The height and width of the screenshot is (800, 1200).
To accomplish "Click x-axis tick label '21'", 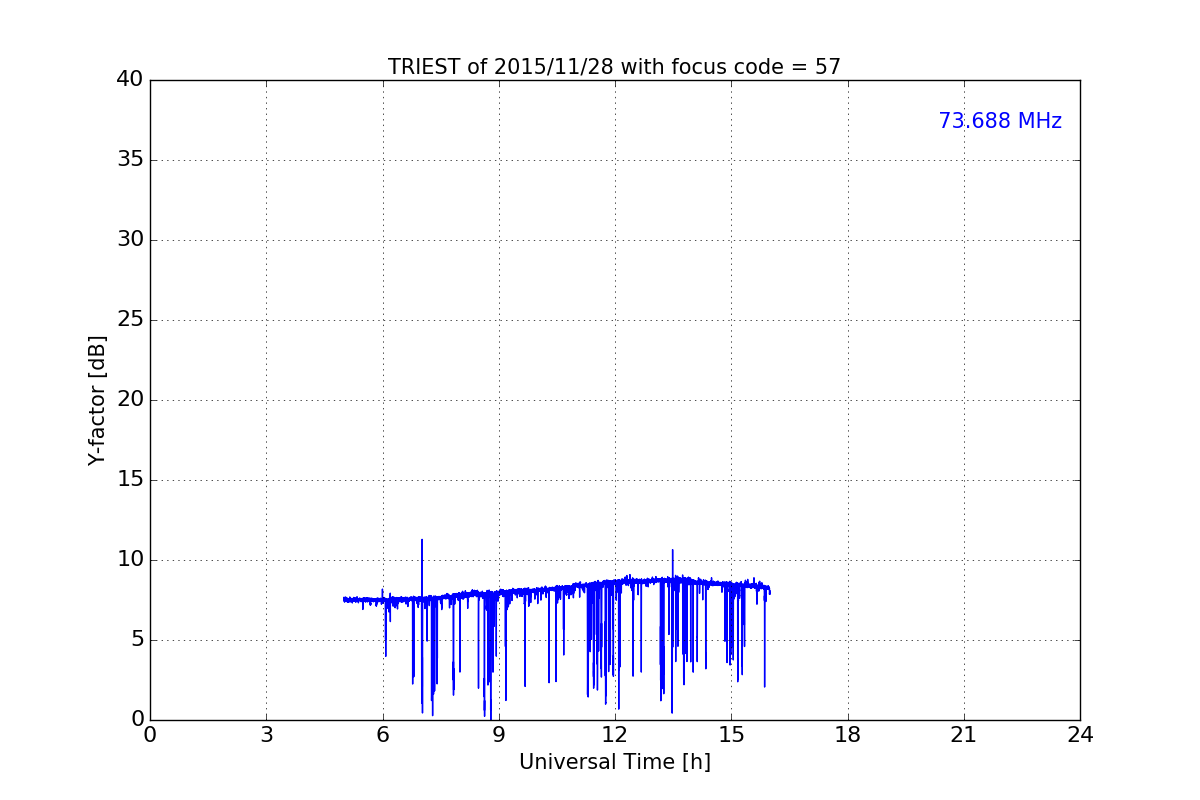I will [964, 735].
